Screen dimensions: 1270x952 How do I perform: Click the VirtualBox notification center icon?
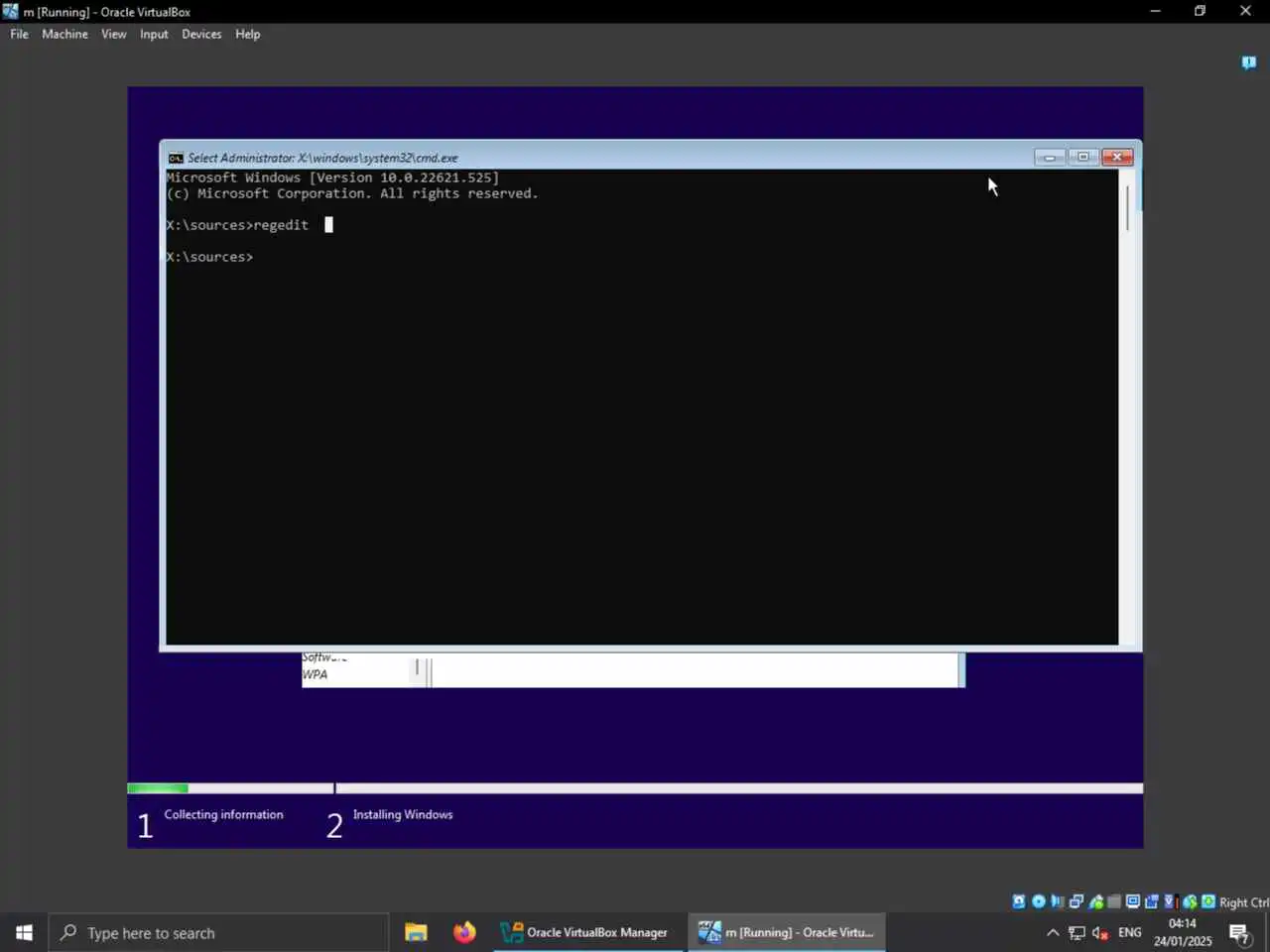click(1248, 62)
